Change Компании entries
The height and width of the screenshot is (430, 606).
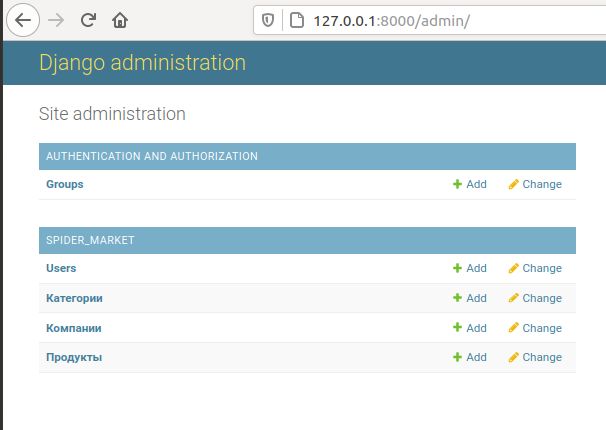(x=535, y=328)
